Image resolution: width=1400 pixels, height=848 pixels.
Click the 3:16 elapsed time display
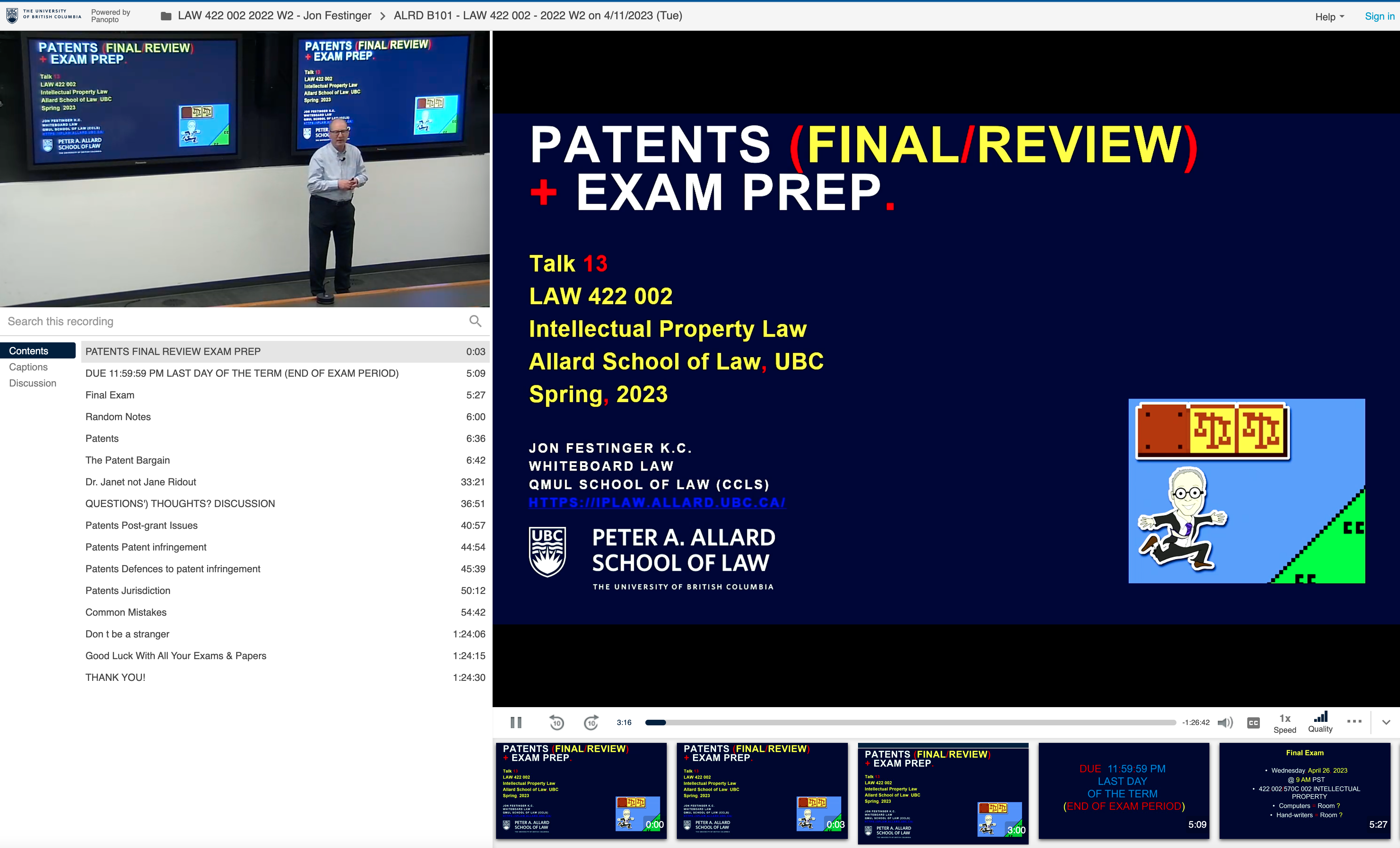pos(624,723)
